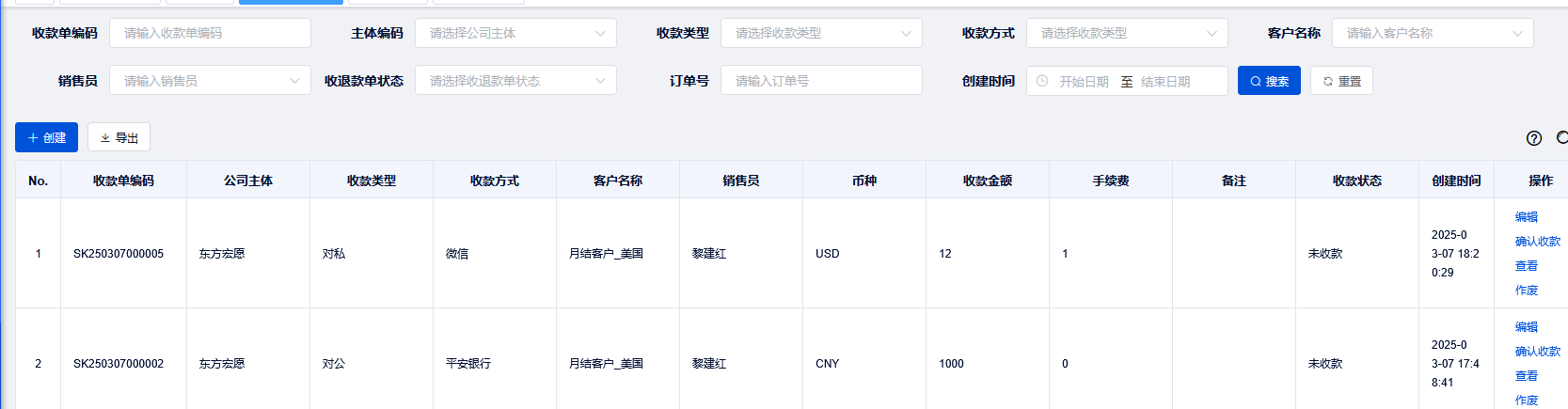Expand the 收退款单状态 status dropdown
This screenshot has height=409, width=1568.
515,81
